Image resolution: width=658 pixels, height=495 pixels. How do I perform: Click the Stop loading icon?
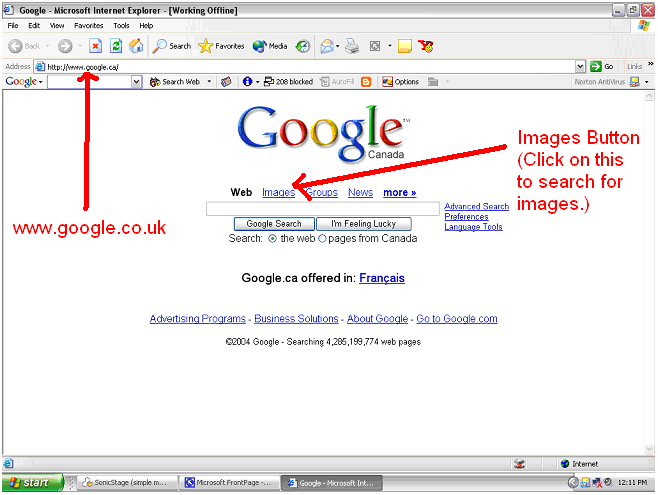pos(96,46)
